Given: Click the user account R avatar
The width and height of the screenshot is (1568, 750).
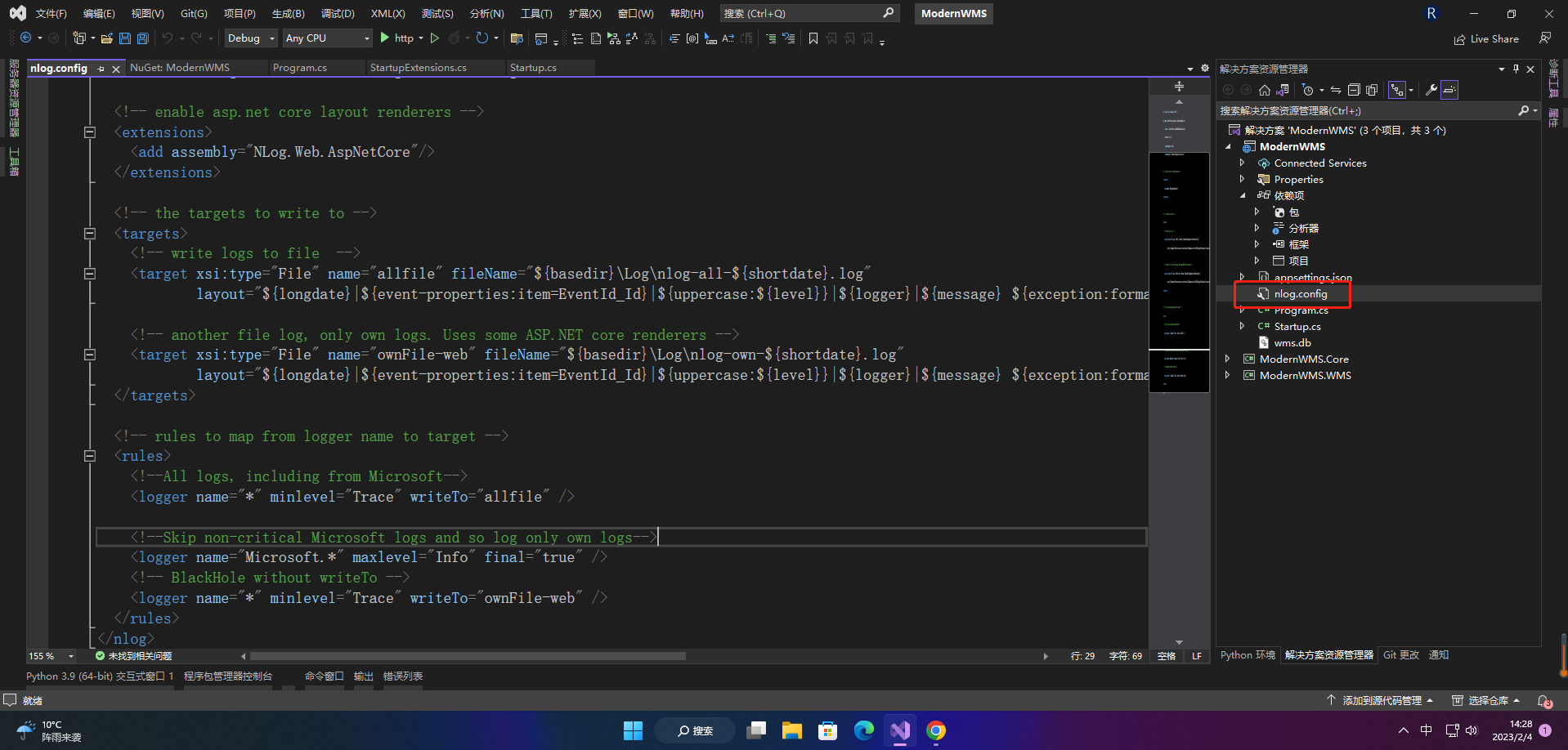Looking at the screenshot, I should tap(1431, 13).
